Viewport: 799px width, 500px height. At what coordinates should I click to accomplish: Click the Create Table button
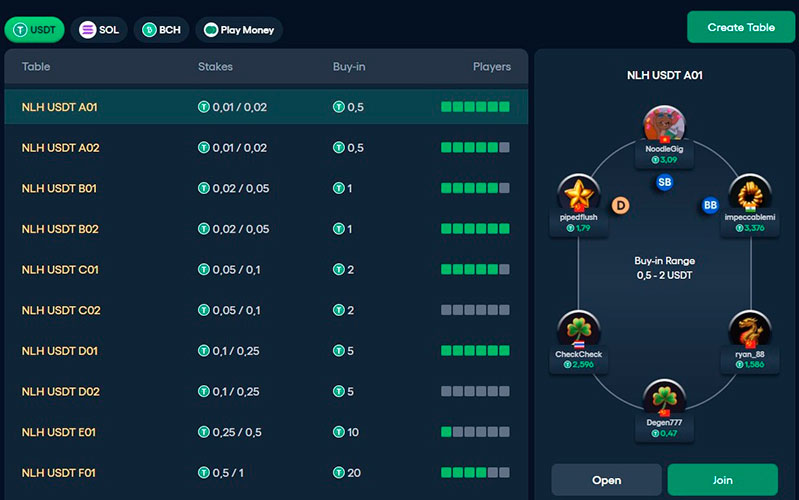(741, 28)
